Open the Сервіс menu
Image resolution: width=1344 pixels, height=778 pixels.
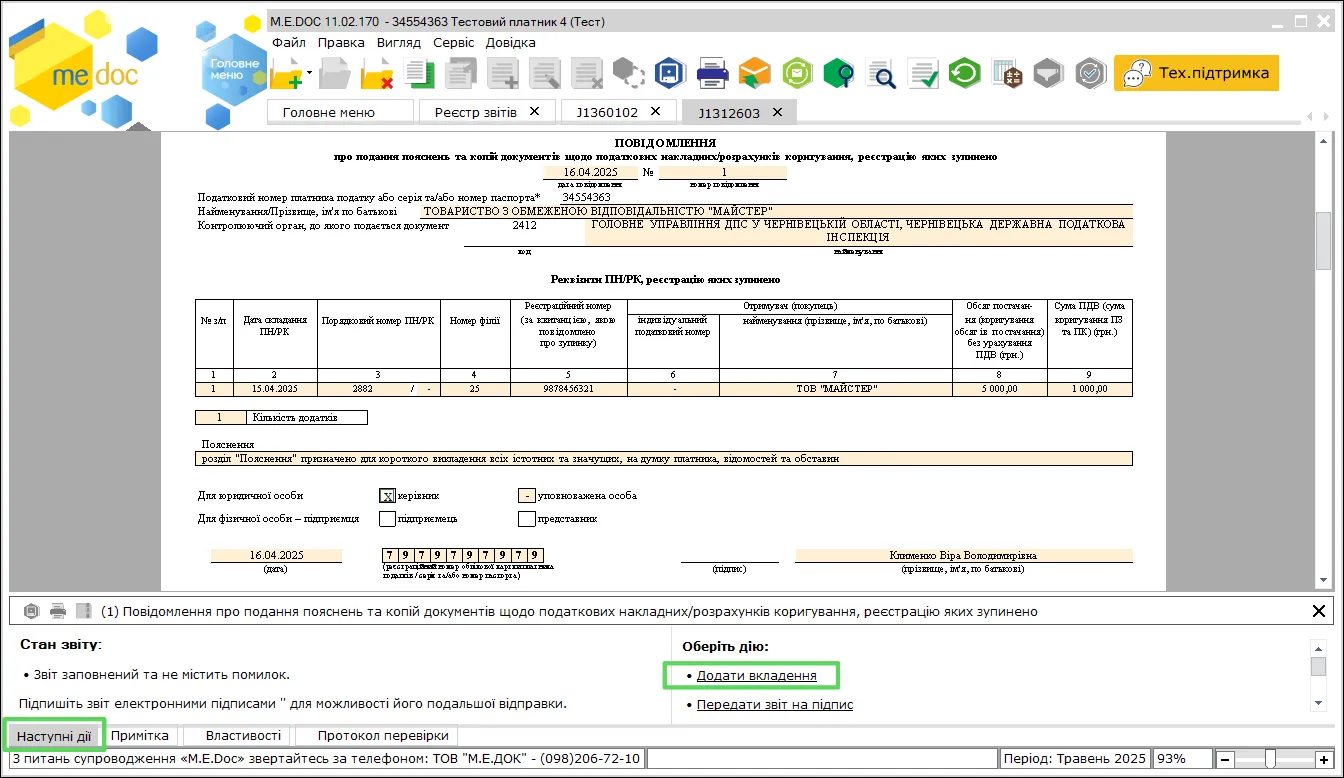(454, 42)
